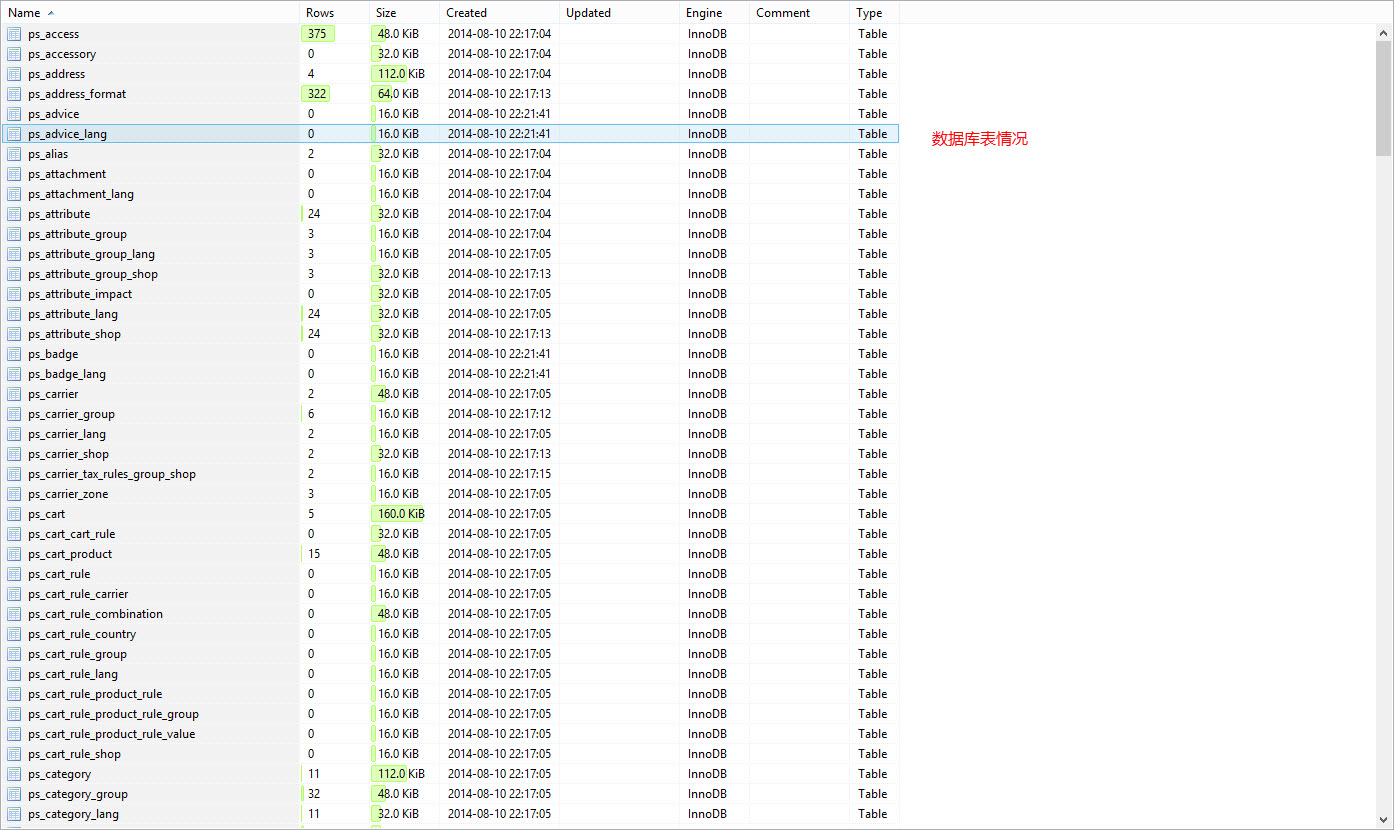This screenshot has height=830, width=1394.
Task: Select the ps_carrier_tax_rules_group_shop table
Action: 111,474
